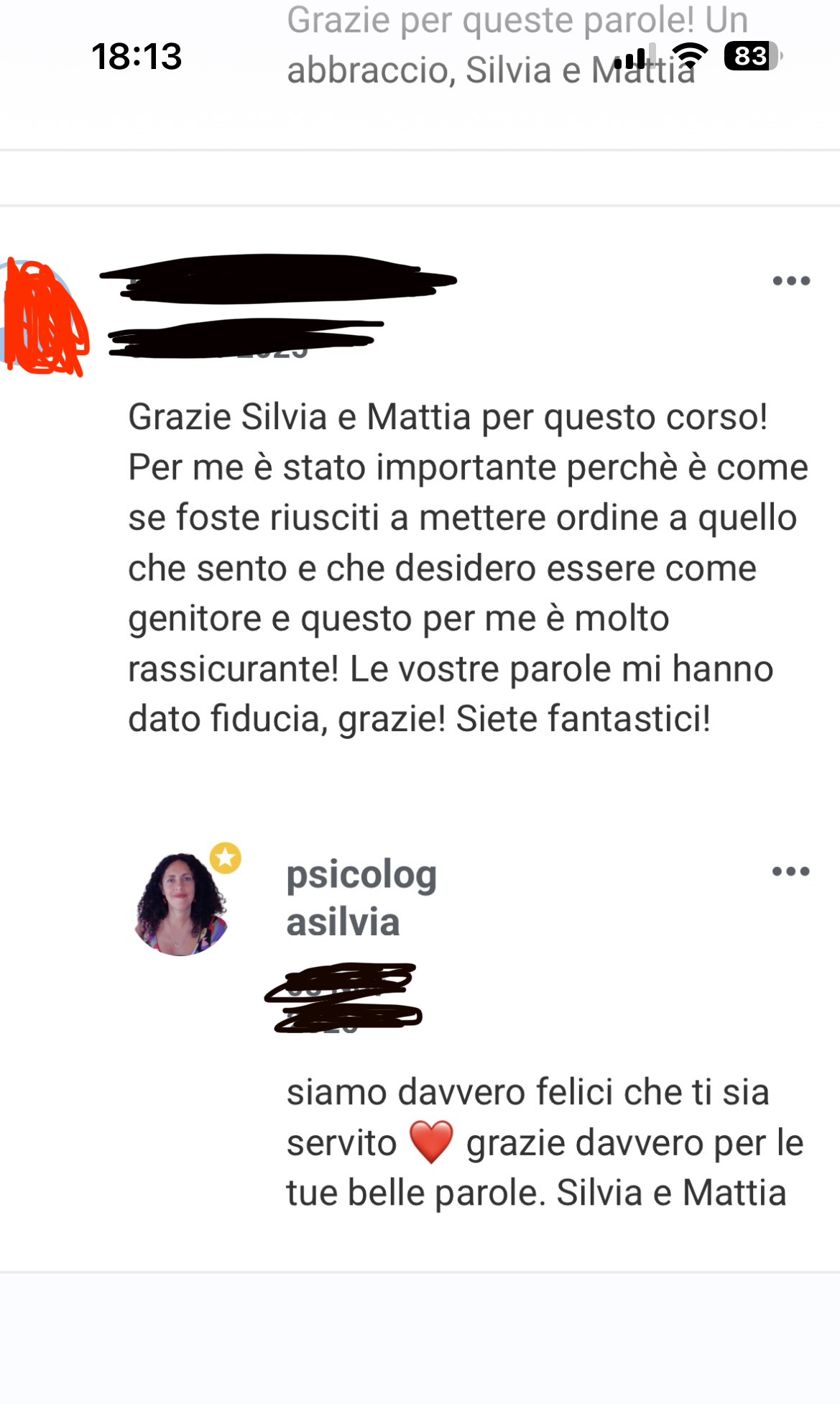The width and height of the screenshot is (840, 1404).
Task: Tap the red heart emoji in the reply
Action: pyautogui.click(x=431, y=1142)
